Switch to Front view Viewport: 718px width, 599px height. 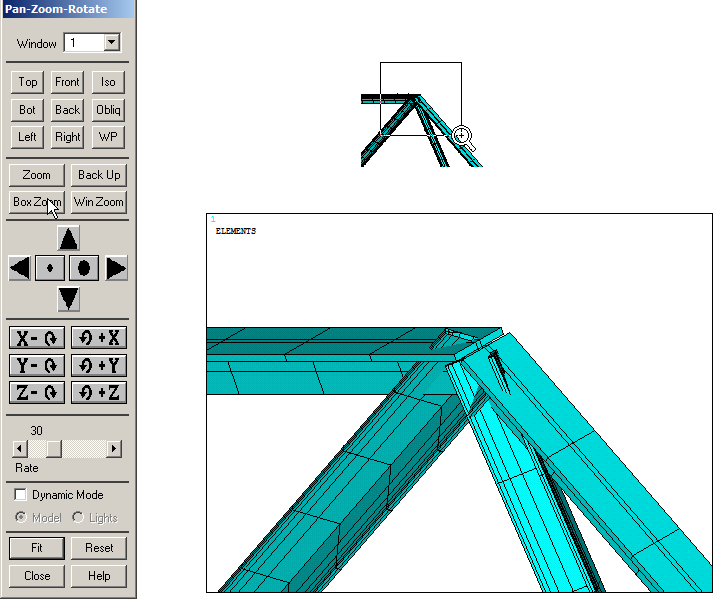tap(67, 82)
